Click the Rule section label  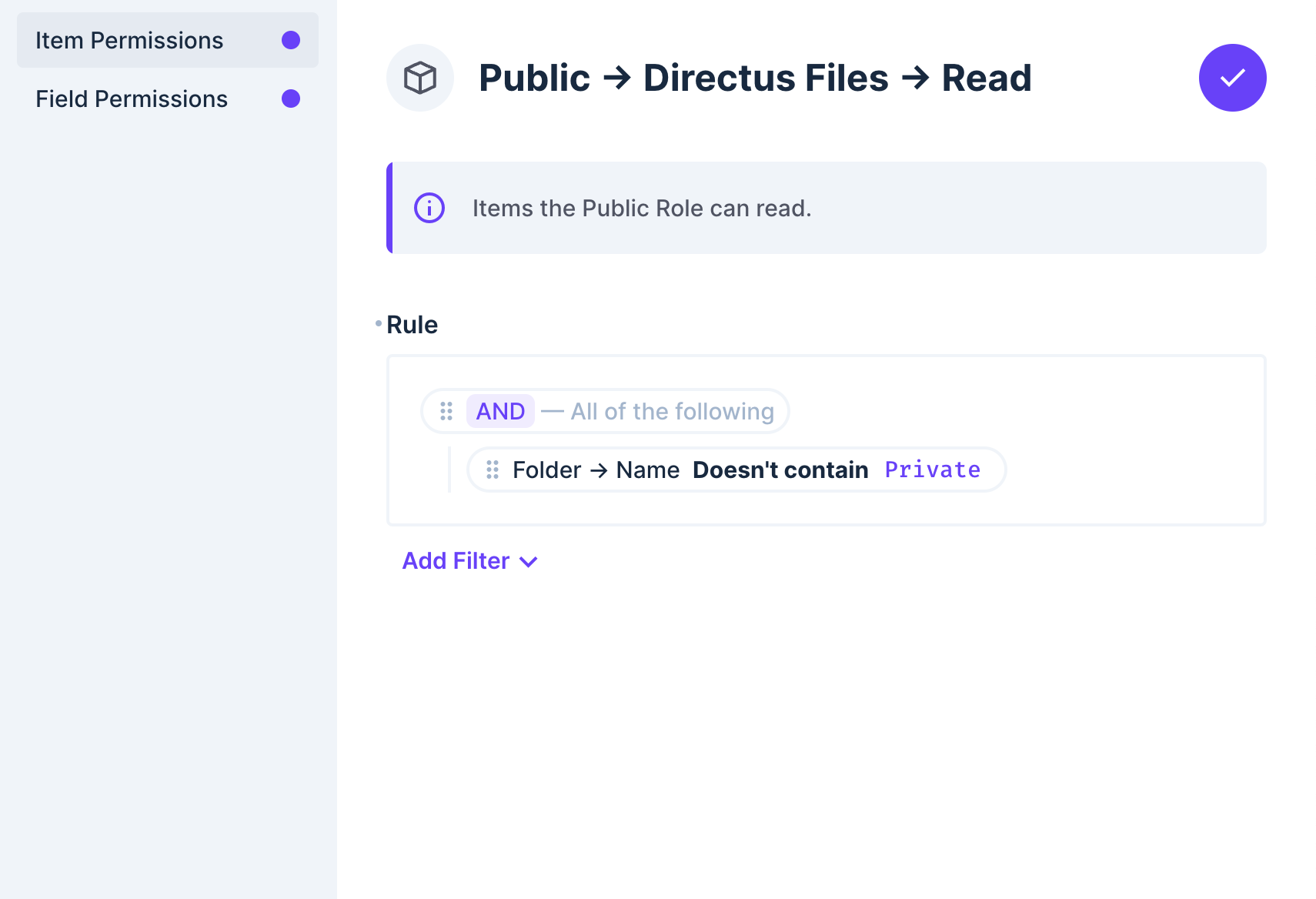[413, 324]
